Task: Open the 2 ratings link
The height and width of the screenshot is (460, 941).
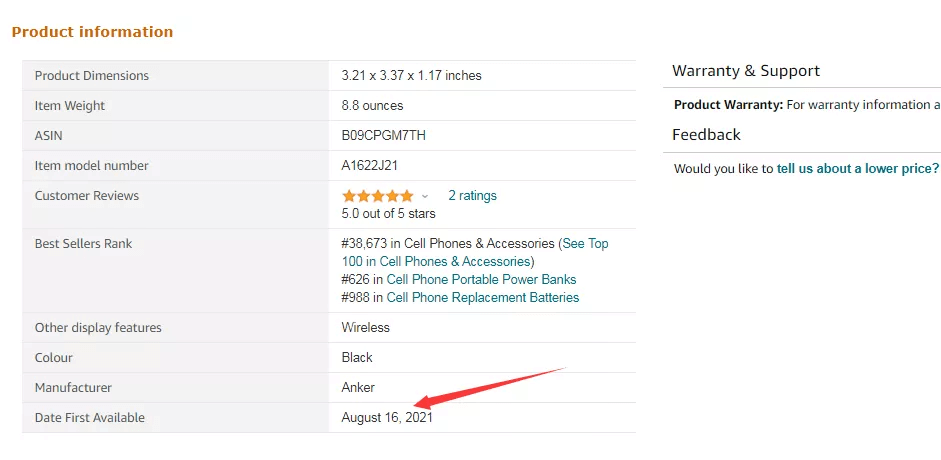Action: coord(472,196)
